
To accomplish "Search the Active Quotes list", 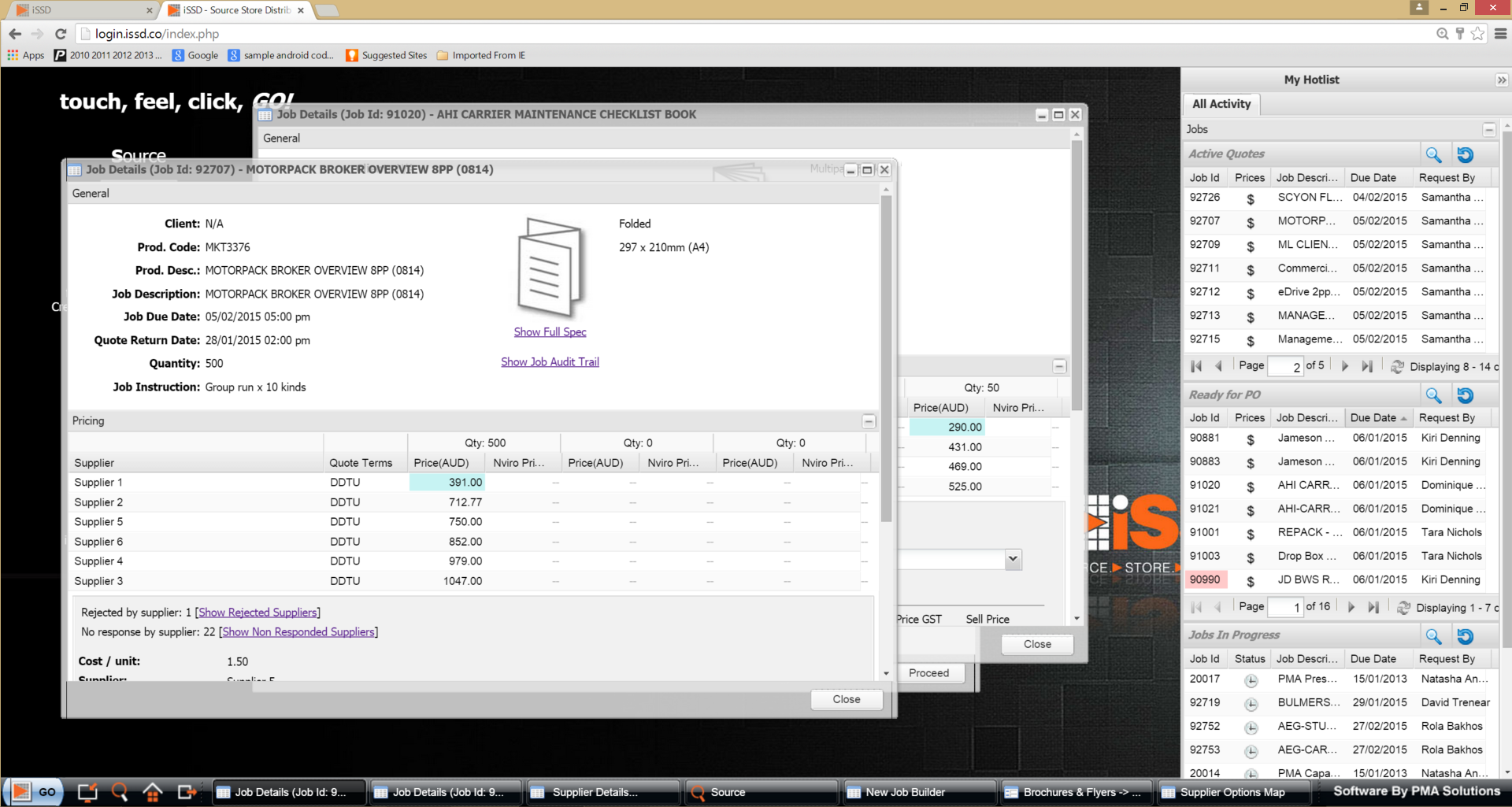I will coord(1432,154).
